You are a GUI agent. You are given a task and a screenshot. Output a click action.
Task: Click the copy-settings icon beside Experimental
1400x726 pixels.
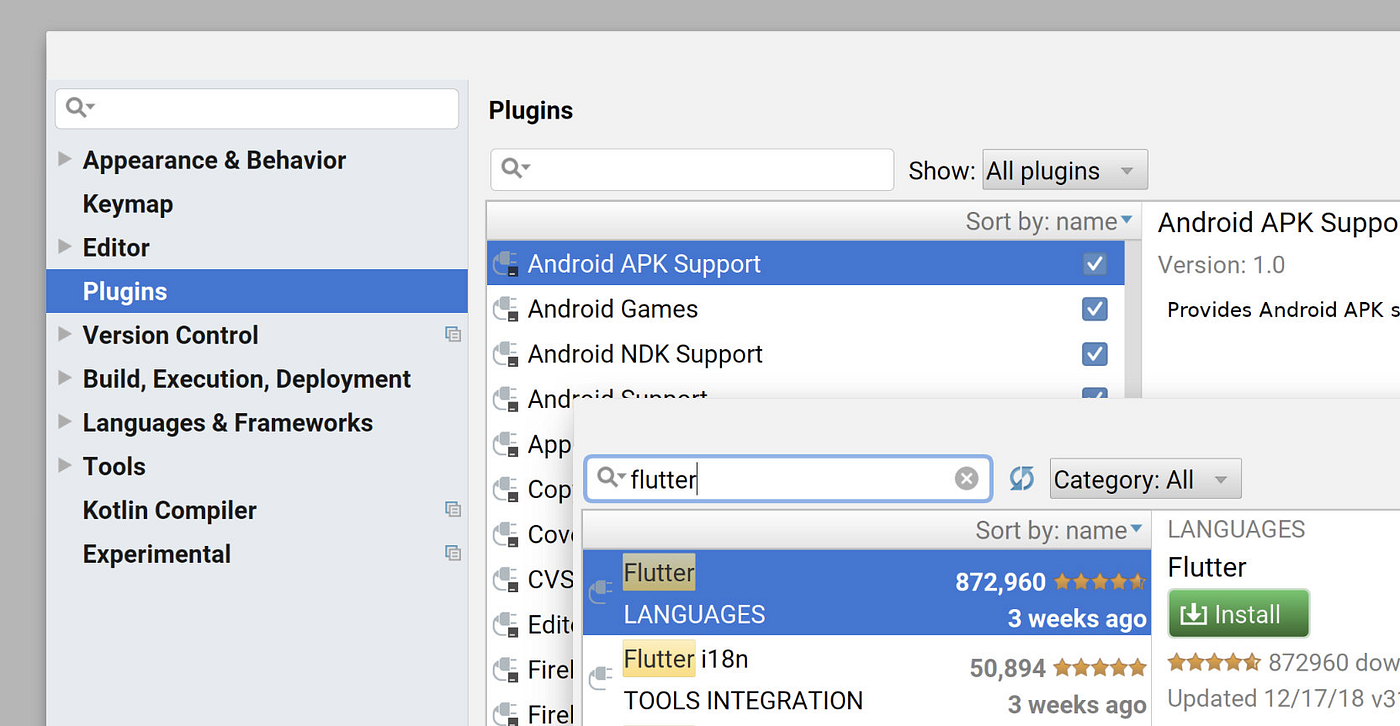coord(453,552)
